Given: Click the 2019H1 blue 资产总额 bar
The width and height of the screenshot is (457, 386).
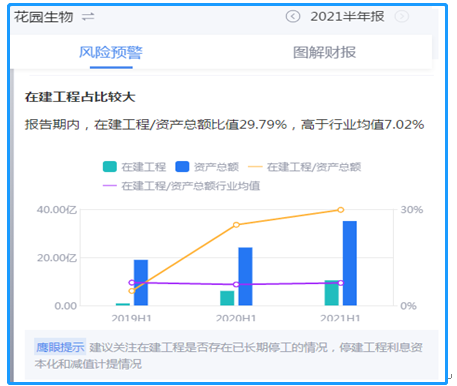Looking at the screenshot, I should click(141, 283).
